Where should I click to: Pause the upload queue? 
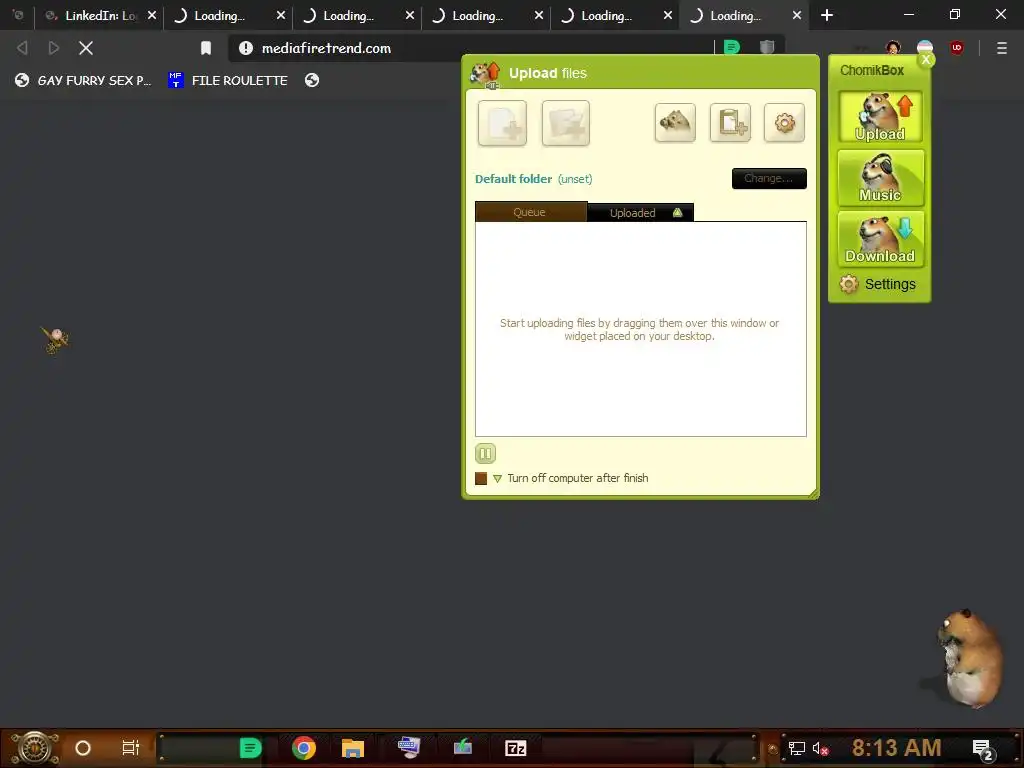(485, 453)
